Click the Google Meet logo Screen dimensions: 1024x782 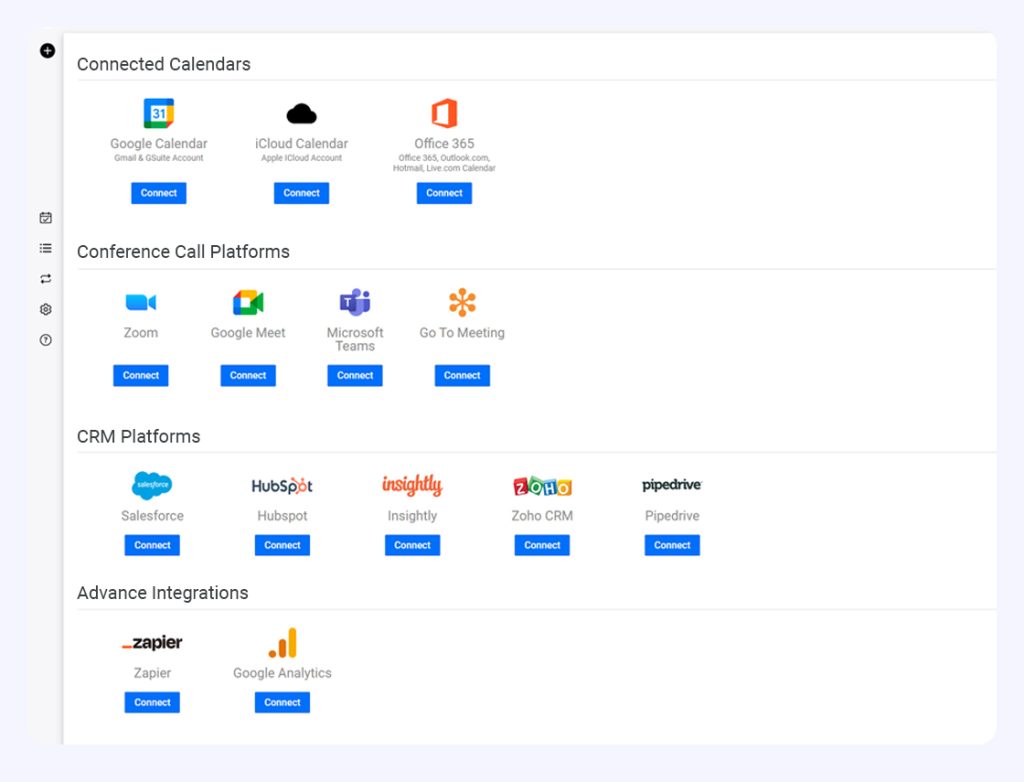click(x=248, y=302)
